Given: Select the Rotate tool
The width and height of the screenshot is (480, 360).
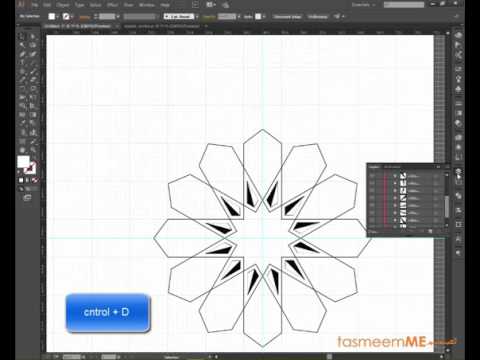Looking at the screenshot, I should pyautogui.click(x=22, y=88).
